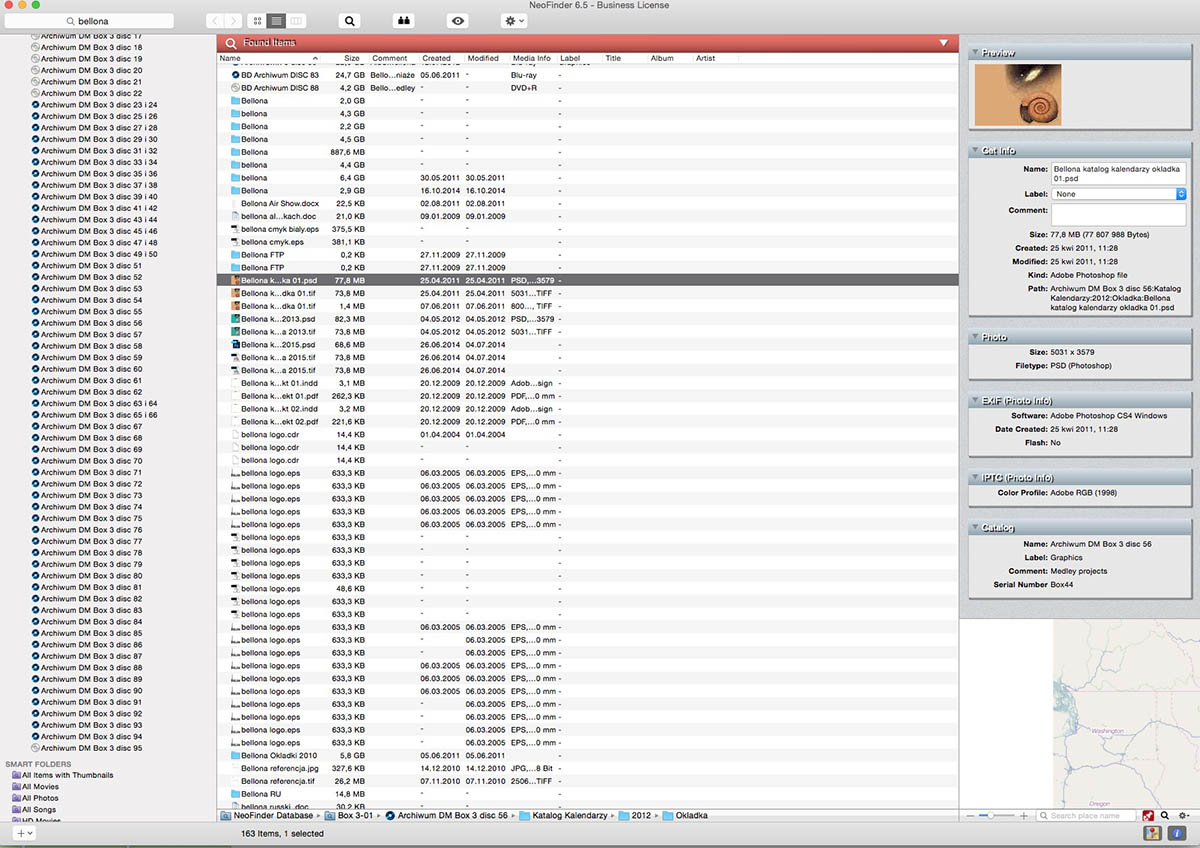Click the map zoom in plus icon
This screenshot has height=848, width=1200.
point(1023,816)
